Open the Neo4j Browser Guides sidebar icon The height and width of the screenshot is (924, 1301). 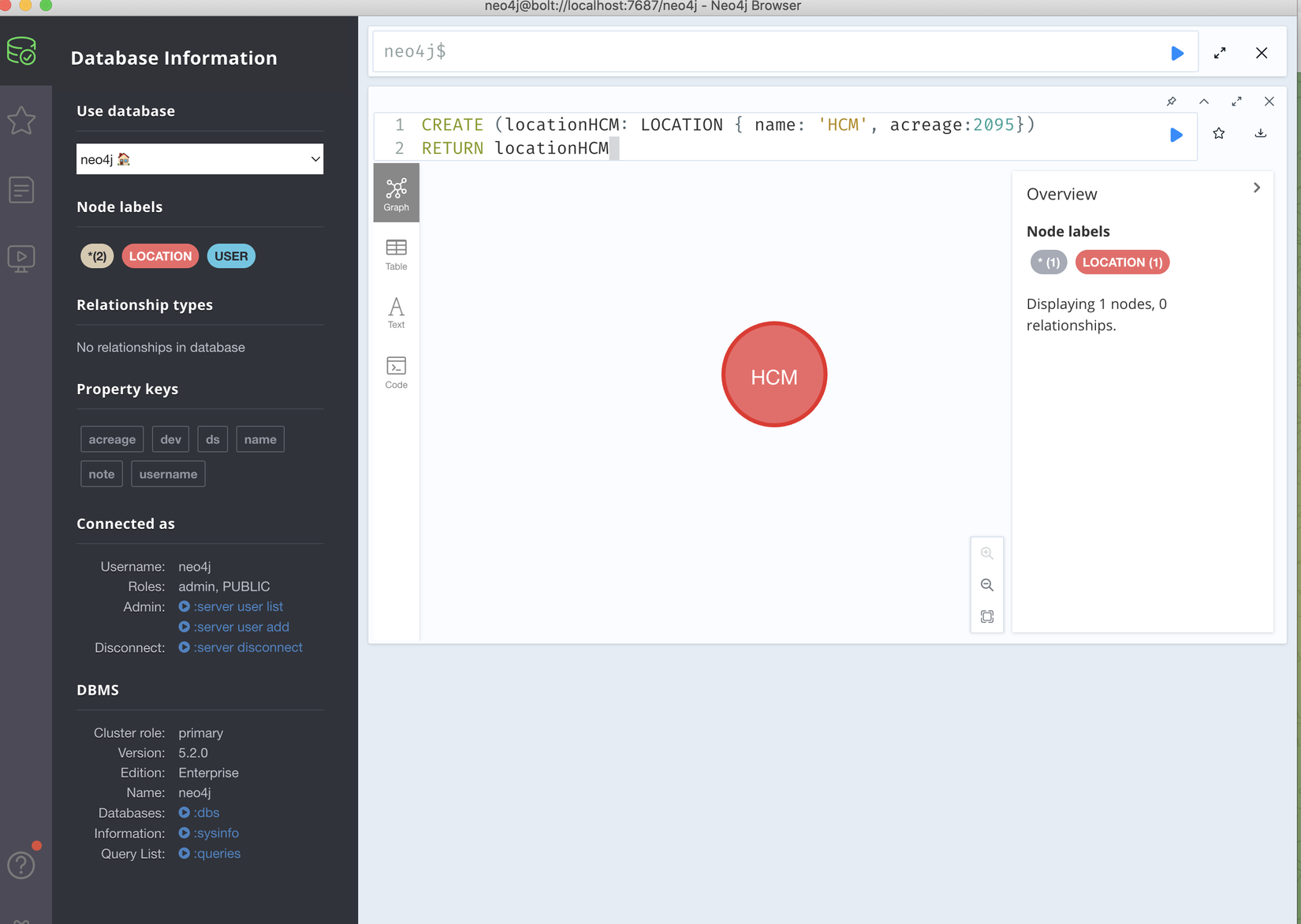pyautogui.click(x=21, y=259)
